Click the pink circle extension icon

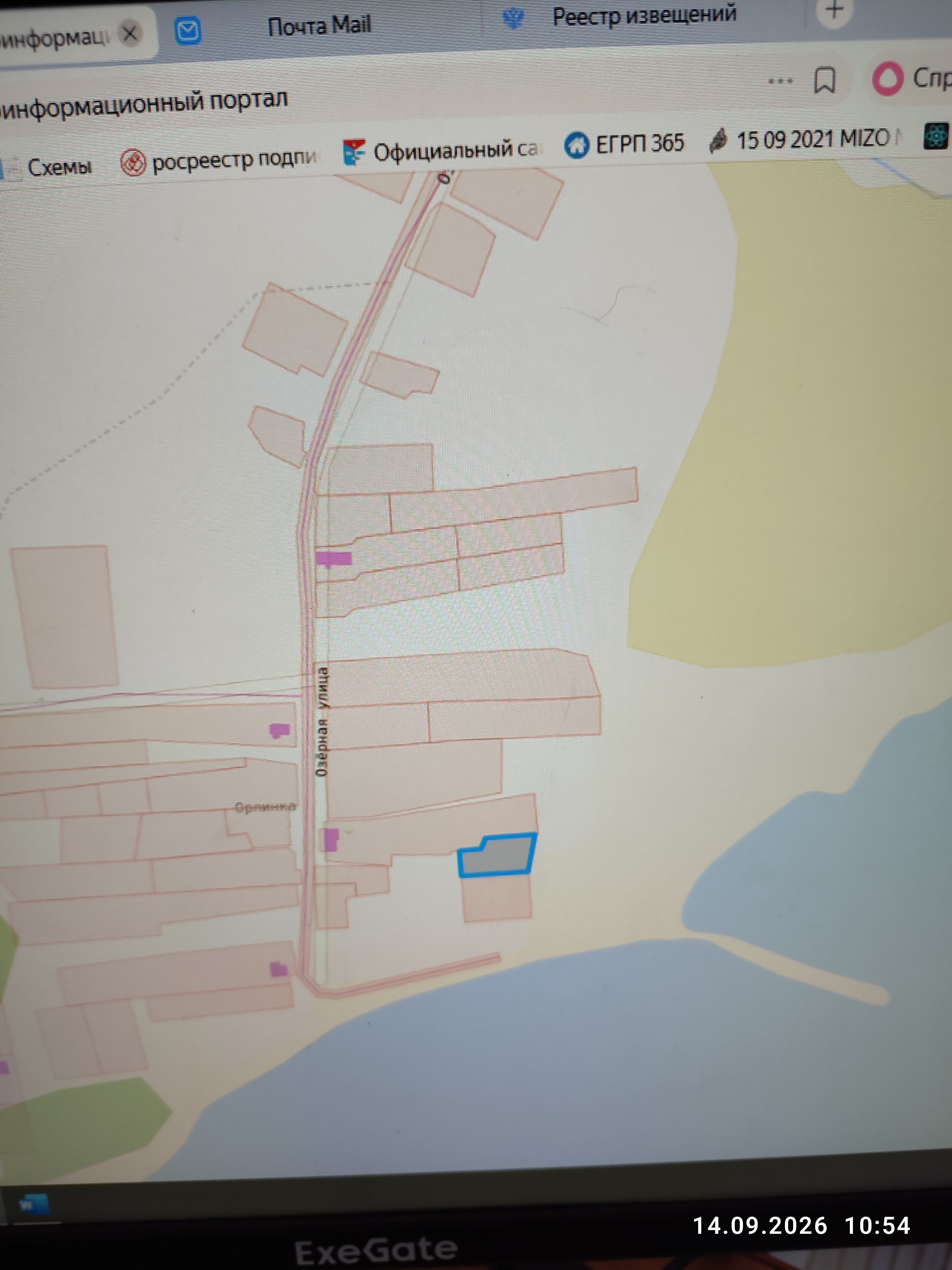tap(887, 79)
